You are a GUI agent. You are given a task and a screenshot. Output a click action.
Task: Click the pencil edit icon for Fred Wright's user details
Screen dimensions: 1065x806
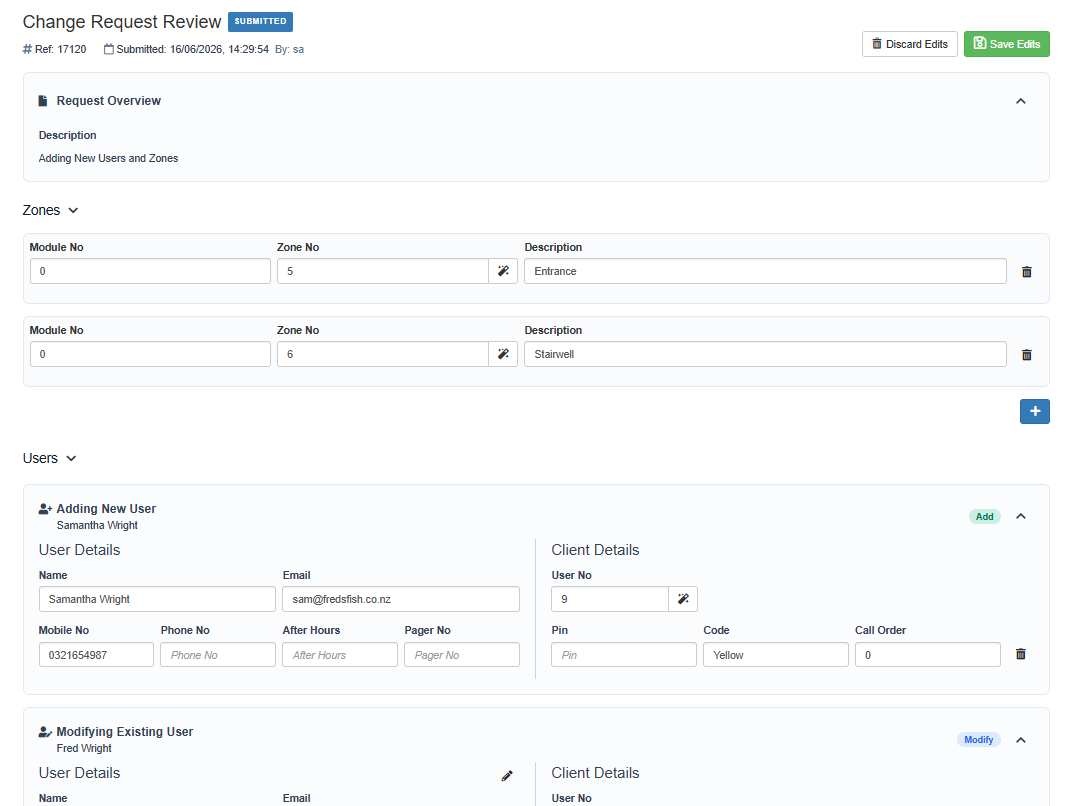point(507,775)
